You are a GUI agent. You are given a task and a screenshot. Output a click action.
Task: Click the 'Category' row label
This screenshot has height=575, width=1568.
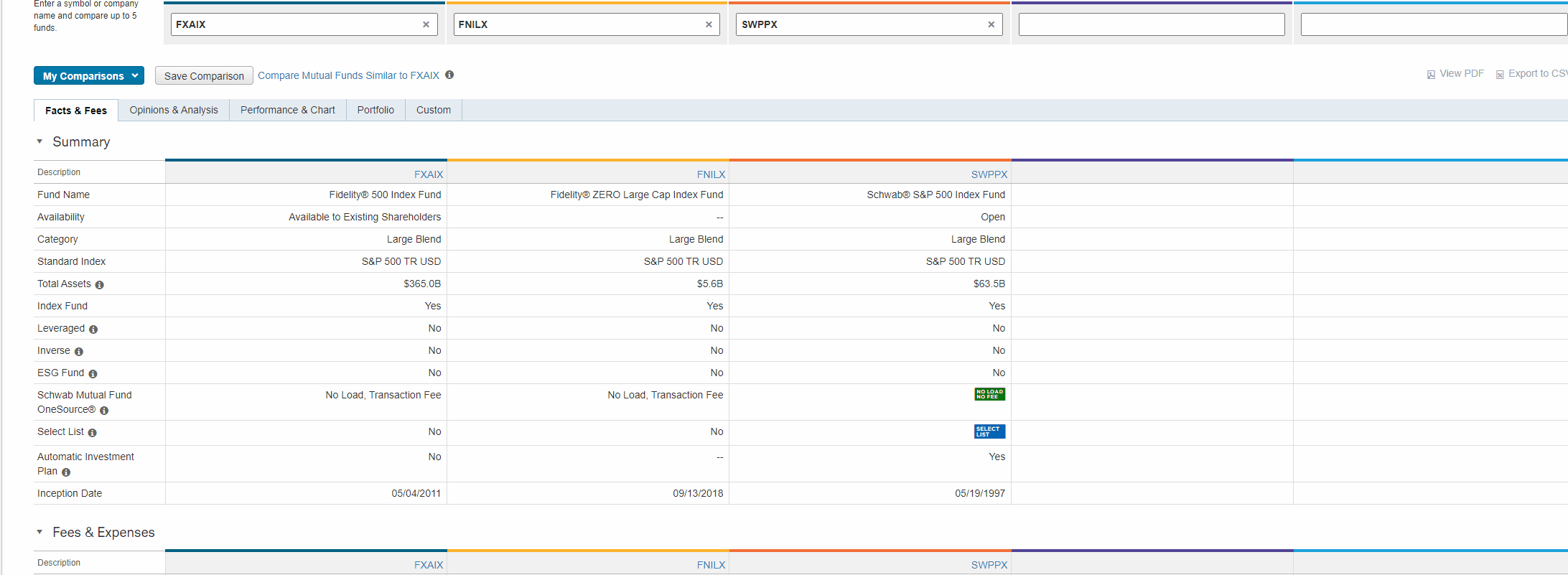coord(57,239)
